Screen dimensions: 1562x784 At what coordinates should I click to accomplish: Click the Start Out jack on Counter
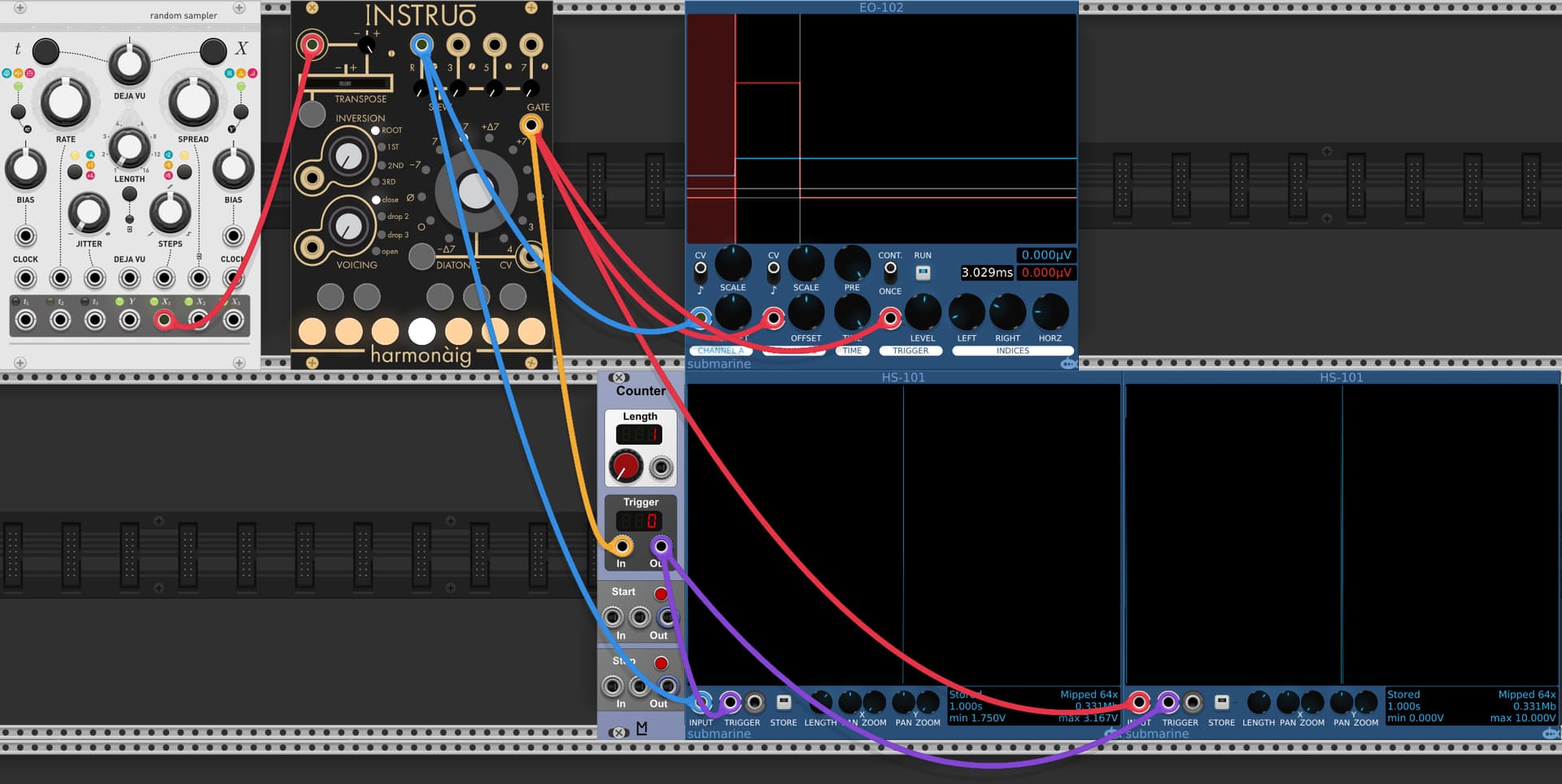tap(667, 617)
